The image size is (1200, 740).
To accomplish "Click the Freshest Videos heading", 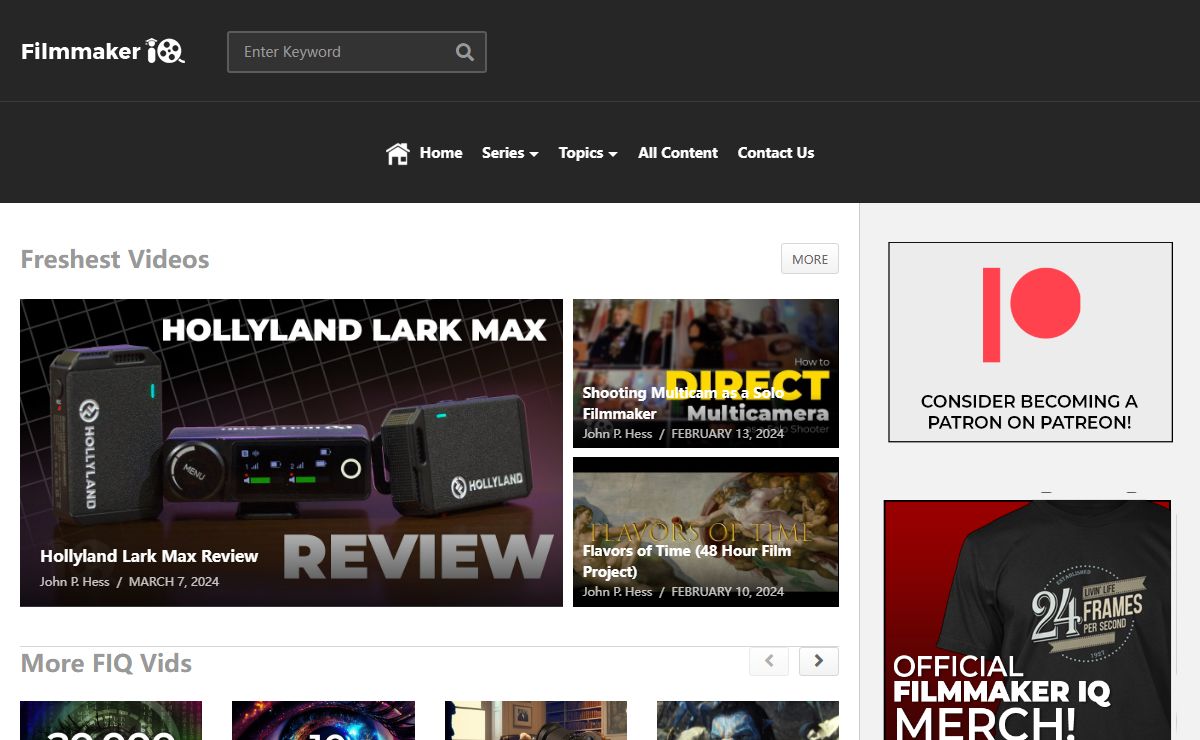I will point(115,260).
